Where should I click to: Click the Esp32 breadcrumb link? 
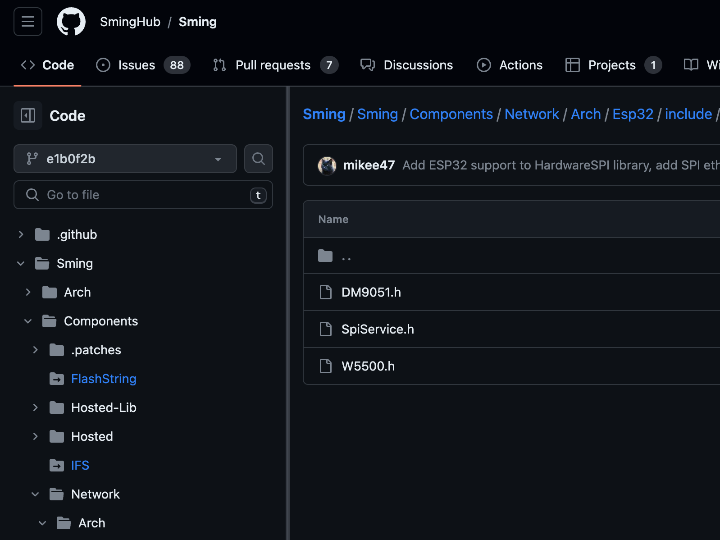tap(632, 114)
